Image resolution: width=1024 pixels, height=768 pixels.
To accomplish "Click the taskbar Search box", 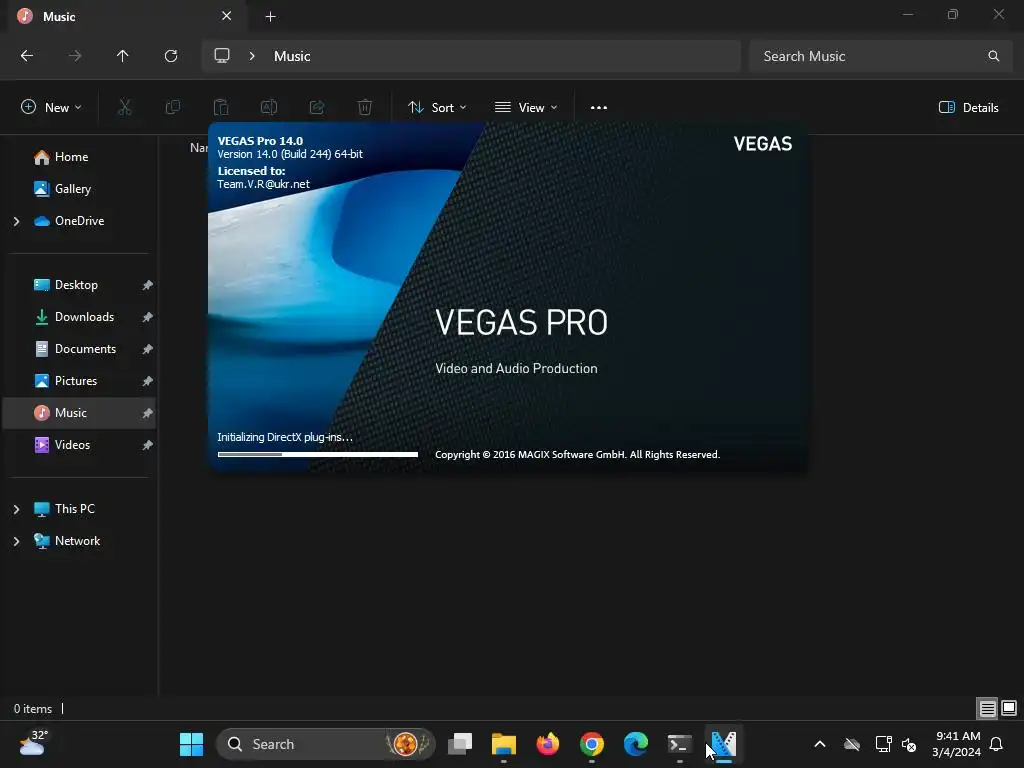I will [325, 744].
